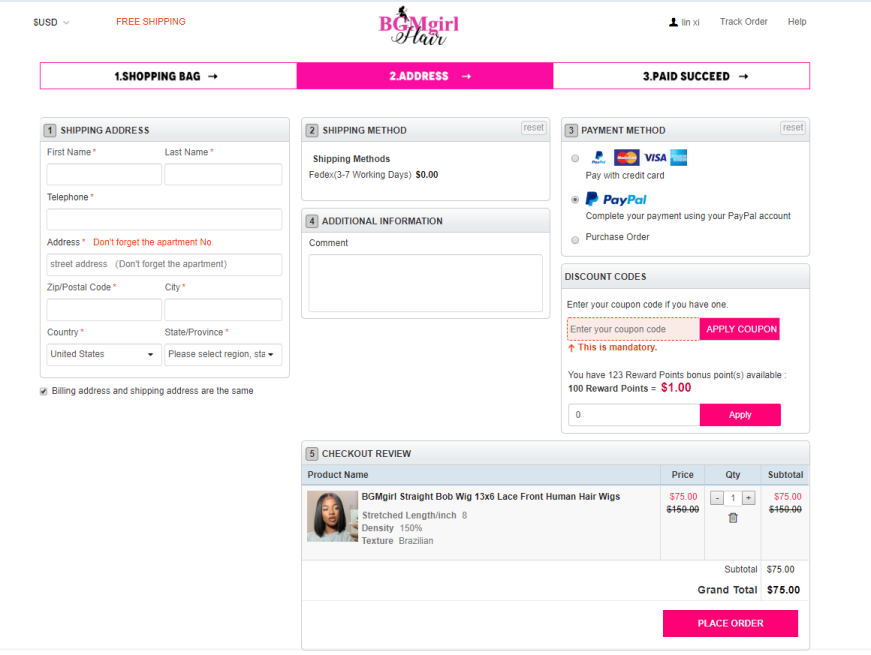Click the coupon code input field
The image size is (871, 655).
tap(633, 329)
